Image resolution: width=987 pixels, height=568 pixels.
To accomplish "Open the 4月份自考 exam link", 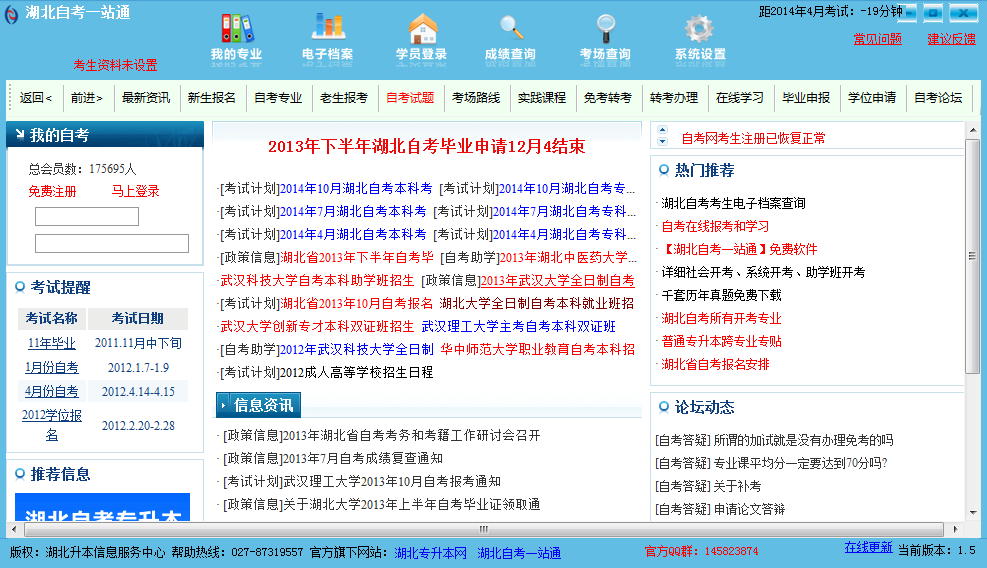I will [x=52, y=391].
